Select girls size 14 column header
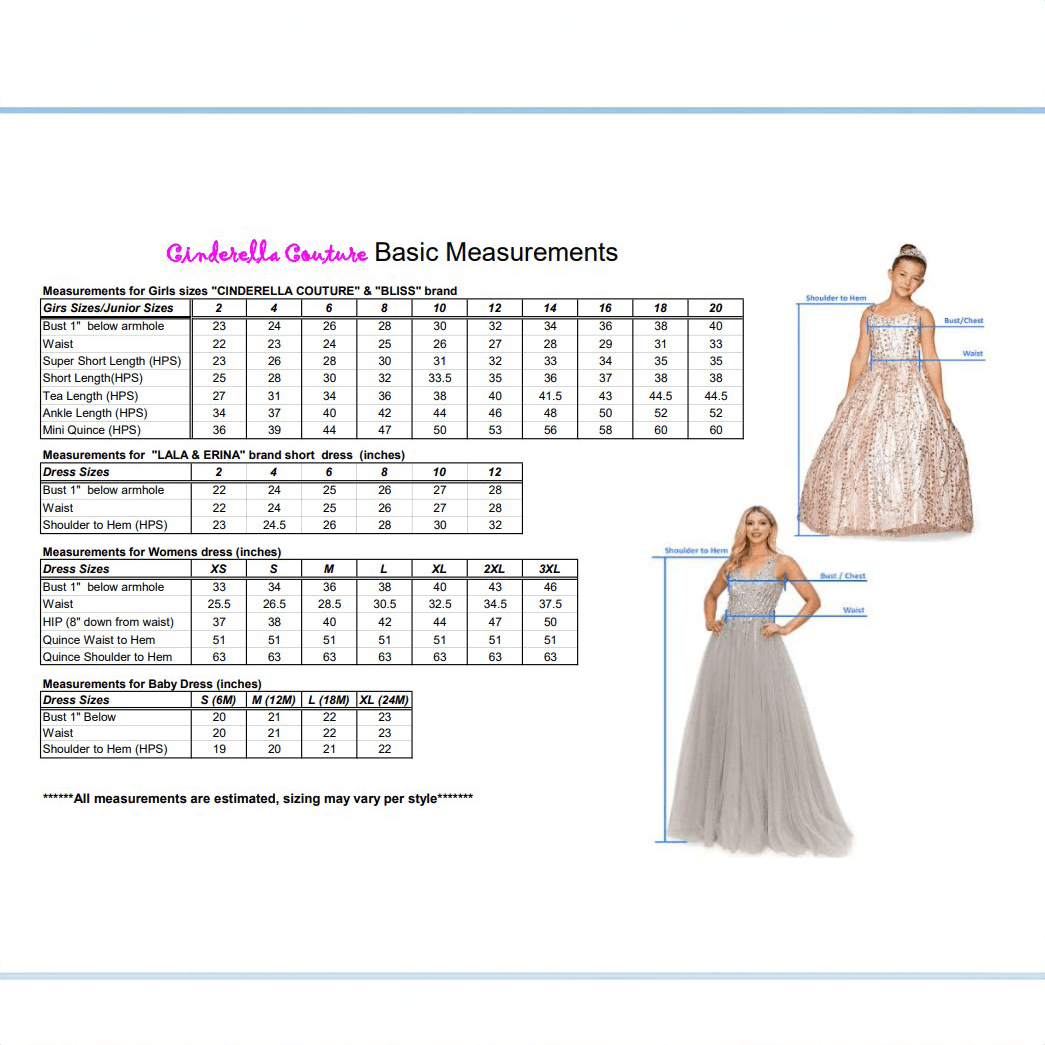Screen dimensions: 1045x1045 (550, 308)
